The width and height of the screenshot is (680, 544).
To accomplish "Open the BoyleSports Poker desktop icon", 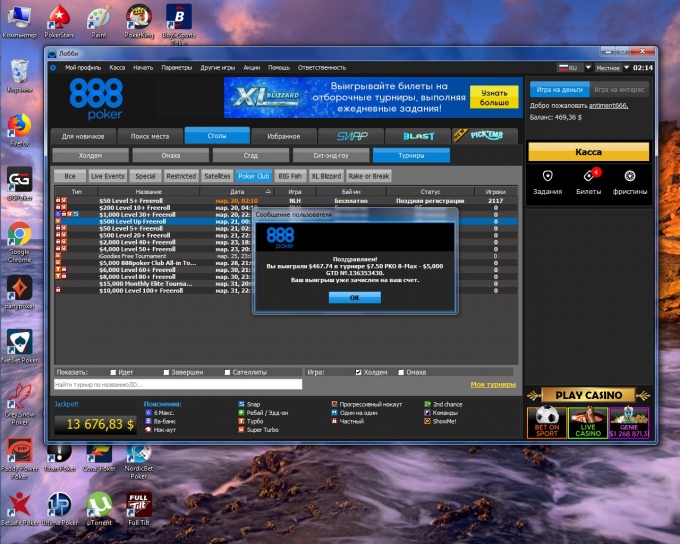I will click(179, 23).
